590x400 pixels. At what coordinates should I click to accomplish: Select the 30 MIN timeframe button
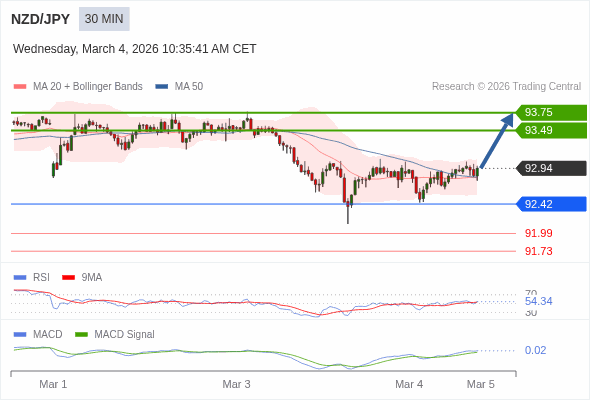pos(104,19)
